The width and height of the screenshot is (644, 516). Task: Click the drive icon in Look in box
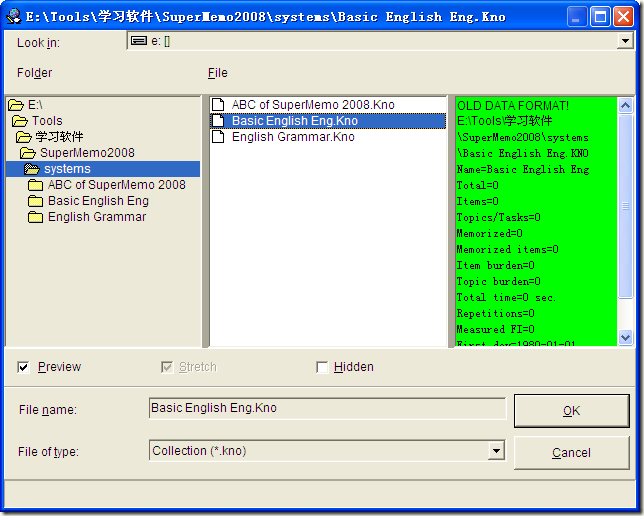139,41
